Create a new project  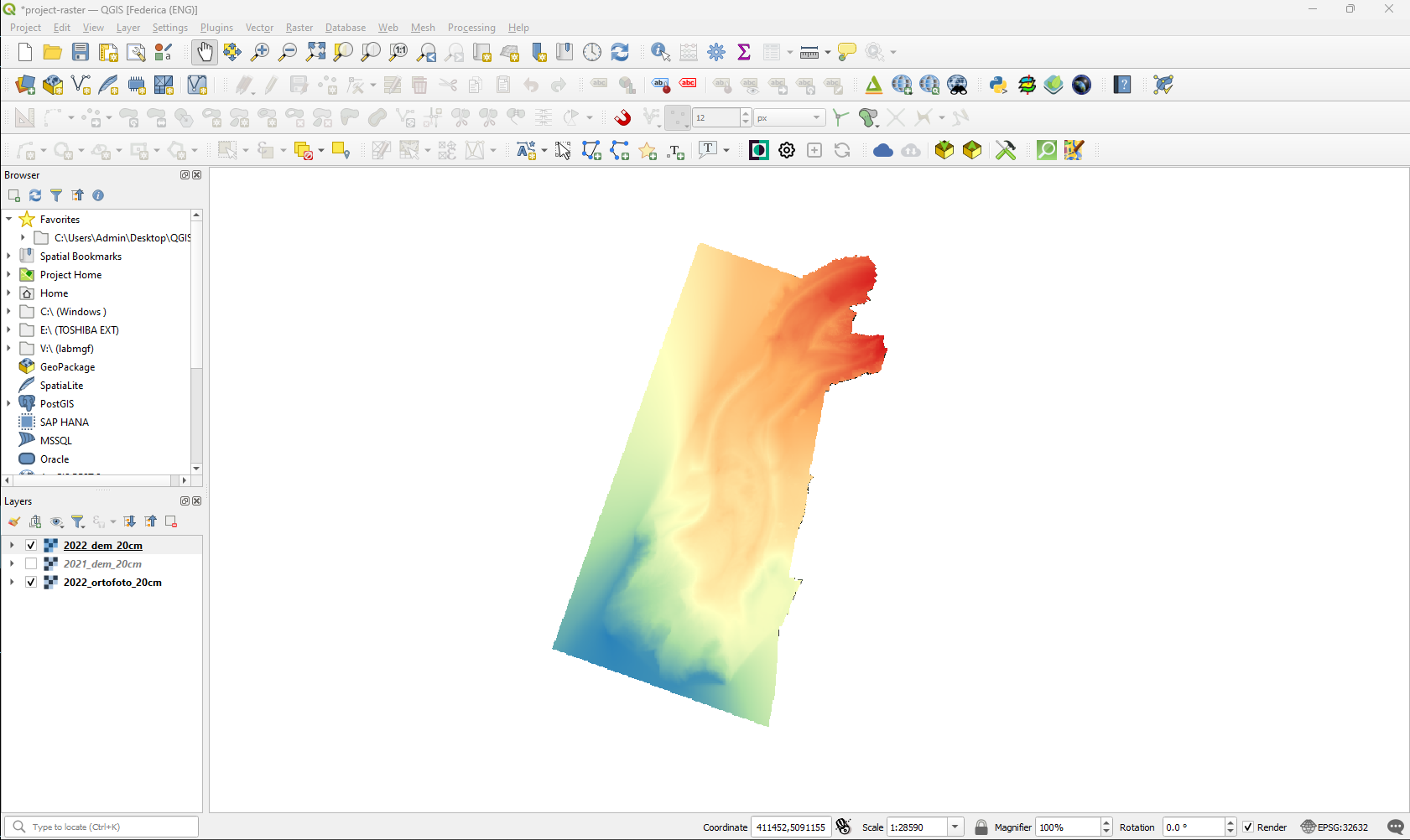point(25,52)
